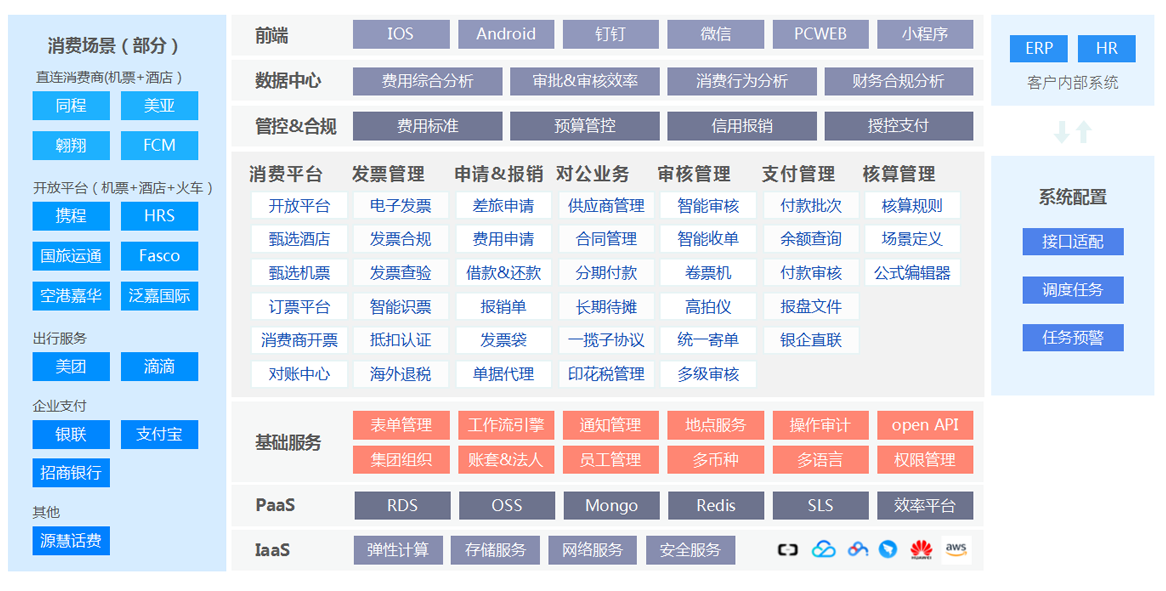Click the Redis PaaS box
1166x591 pixels.
tap(716, 506)
